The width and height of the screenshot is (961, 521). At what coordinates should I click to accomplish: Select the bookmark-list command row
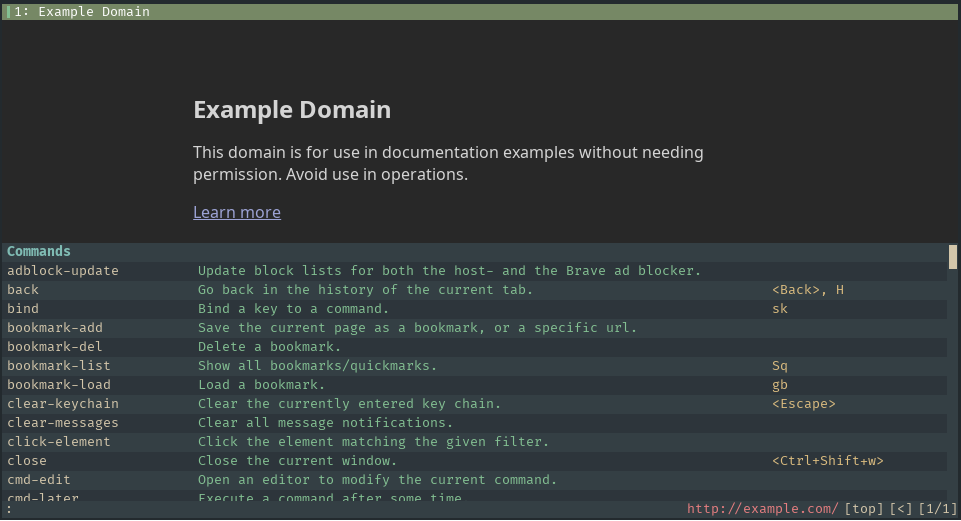coord(59,366)
